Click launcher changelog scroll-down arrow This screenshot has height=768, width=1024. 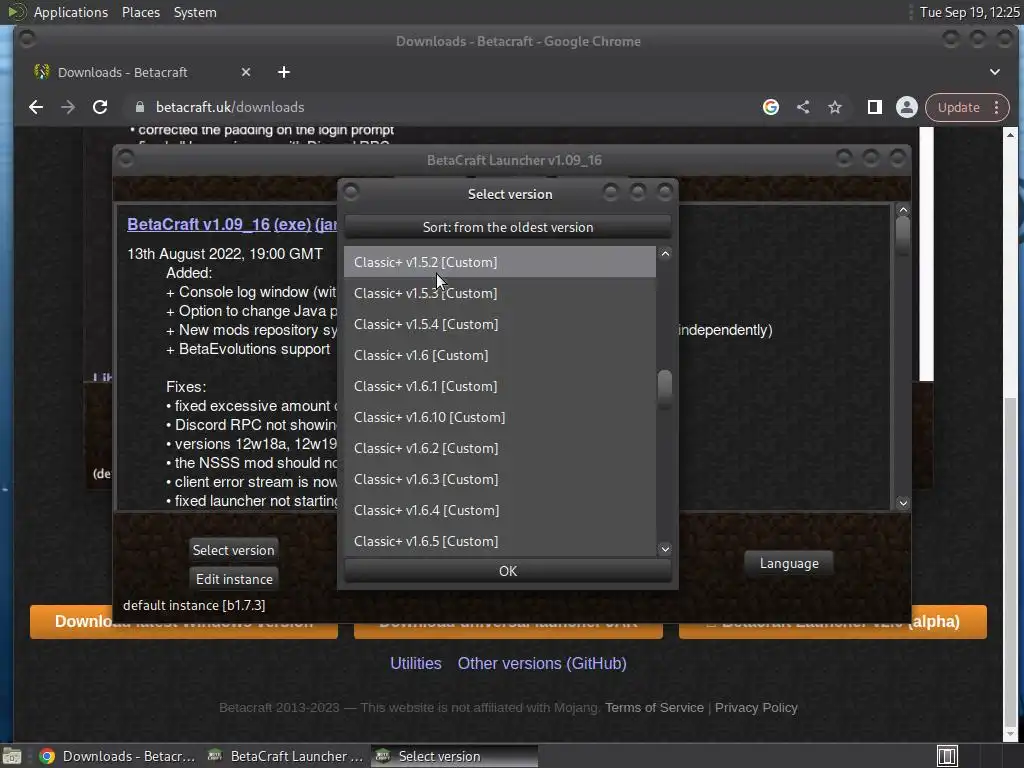click(903, 503)
